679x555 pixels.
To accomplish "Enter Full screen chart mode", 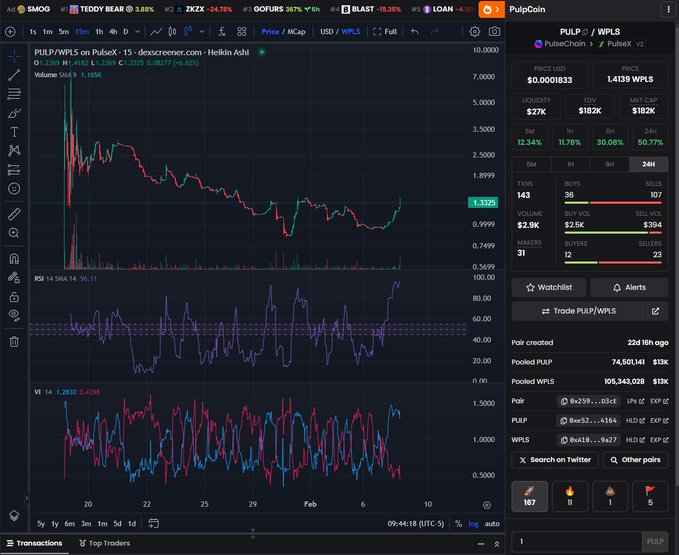I will pyautogui.click(x=385, y=32).
